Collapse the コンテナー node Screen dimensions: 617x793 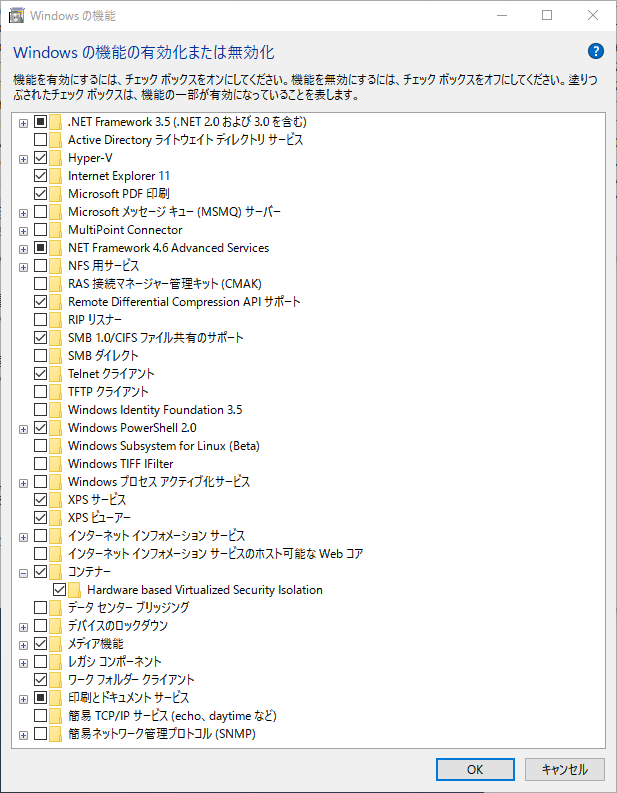click(23, 574)
